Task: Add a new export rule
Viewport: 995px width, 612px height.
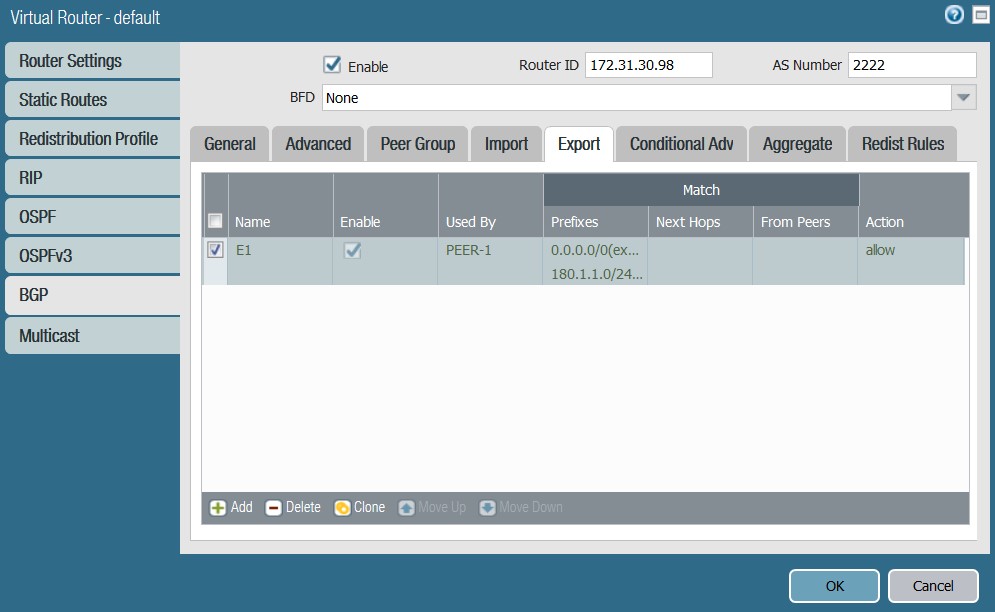Action: coord(229,507)
